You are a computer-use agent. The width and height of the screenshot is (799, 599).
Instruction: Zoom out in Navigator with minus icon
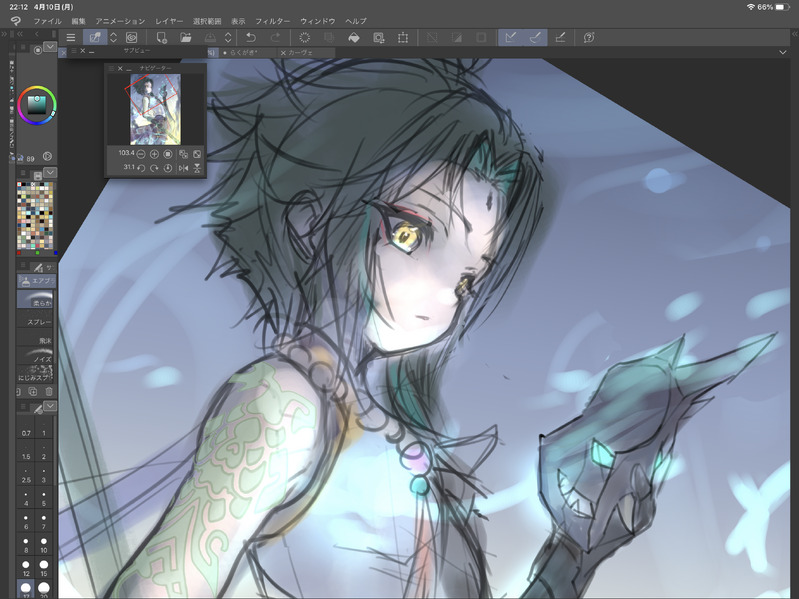[141, 154]
